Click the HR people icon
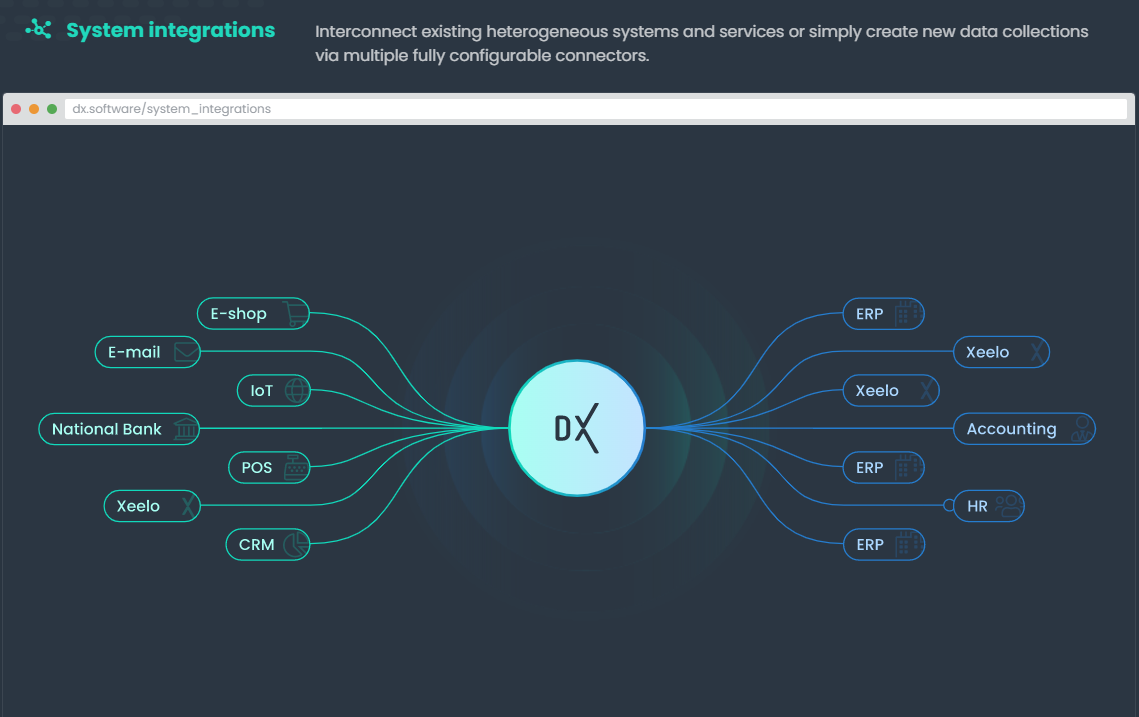The image size is (1139, 717). (x=1009, y=506)
